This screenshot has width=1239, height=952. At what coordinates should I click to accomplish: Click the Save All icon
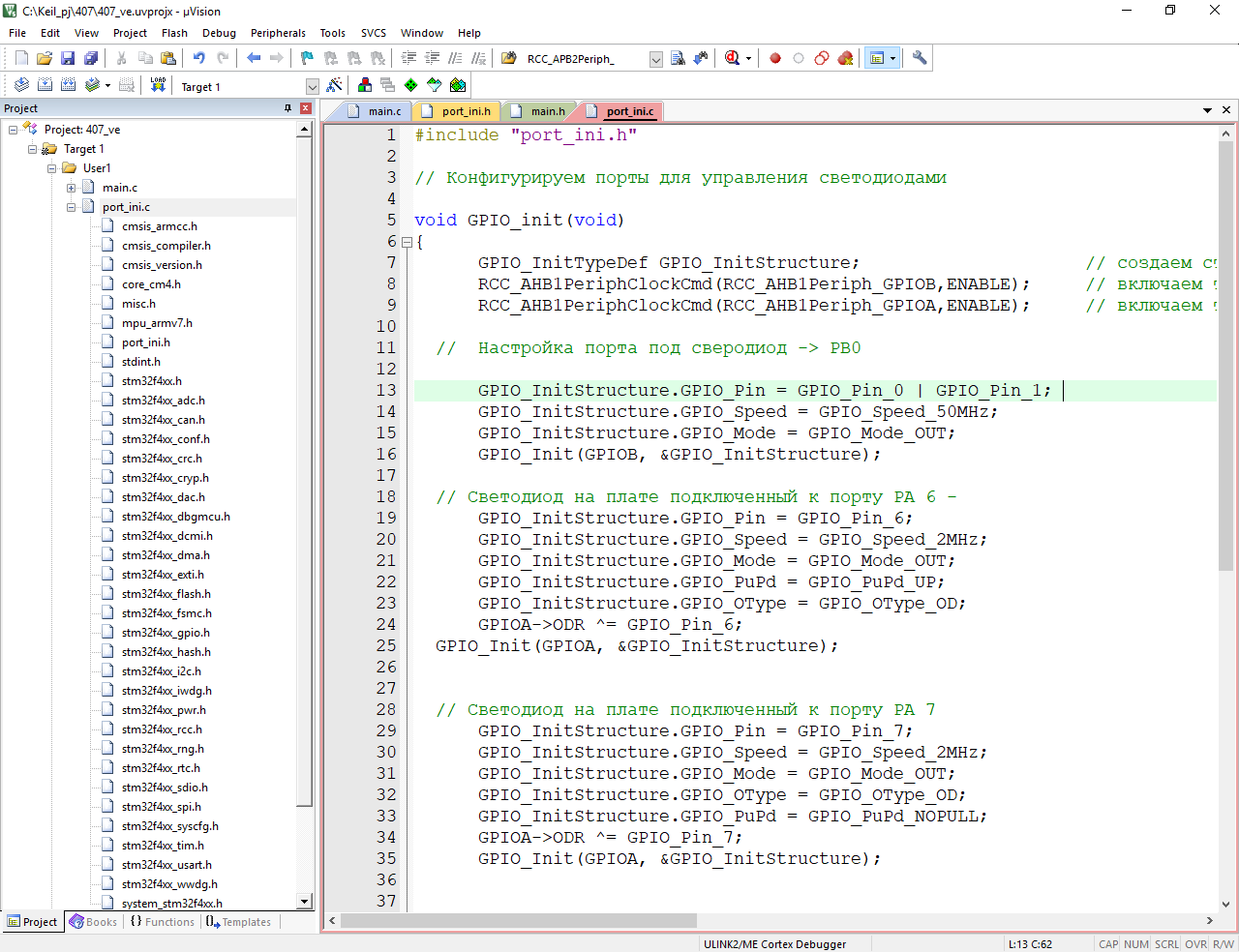(91, 58)
